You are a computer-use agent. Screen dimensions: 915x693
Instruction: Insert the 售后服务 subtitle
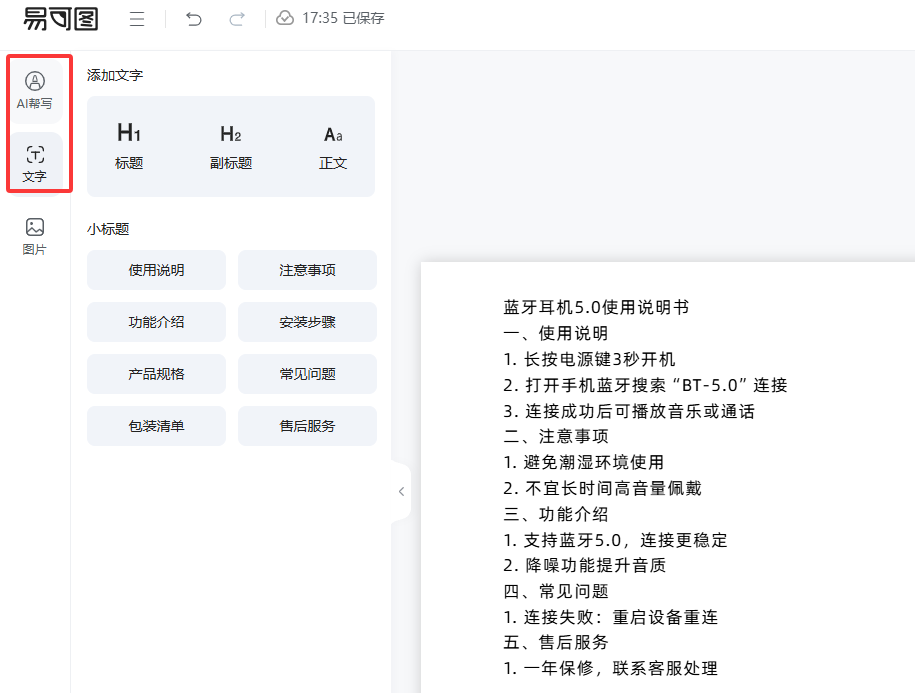[307, 426]
